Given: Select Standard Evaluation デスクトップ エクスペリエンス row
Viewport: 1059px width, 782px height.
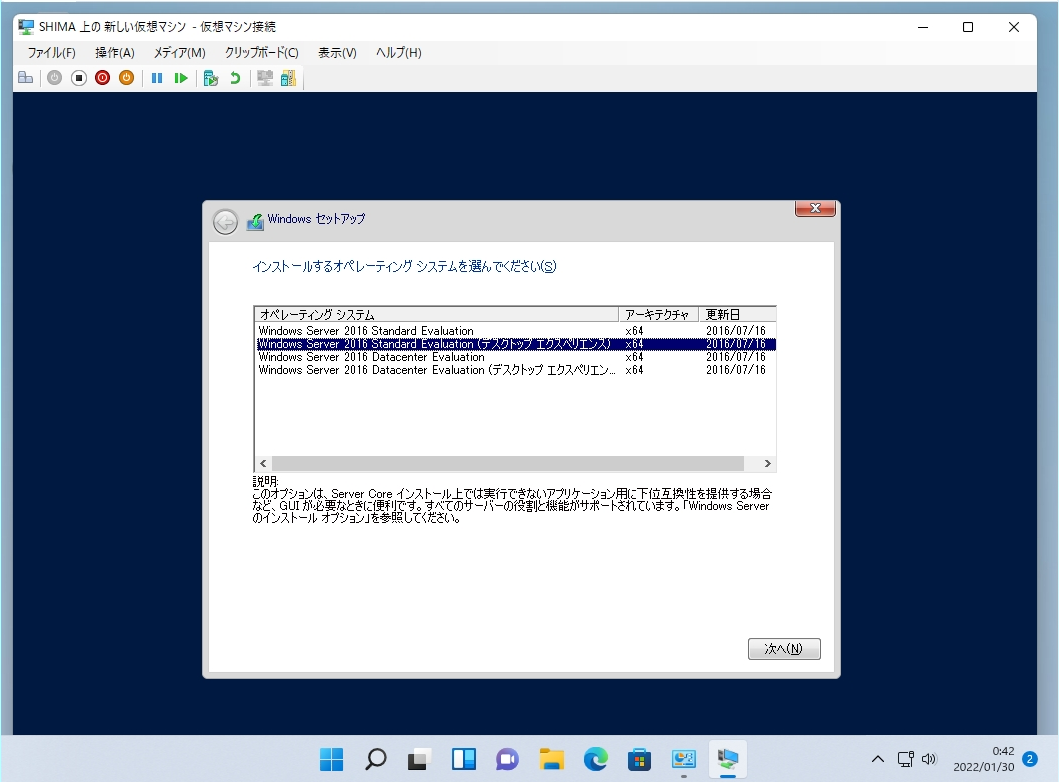Looking at the screenshot, I should [x=516, y=344].
